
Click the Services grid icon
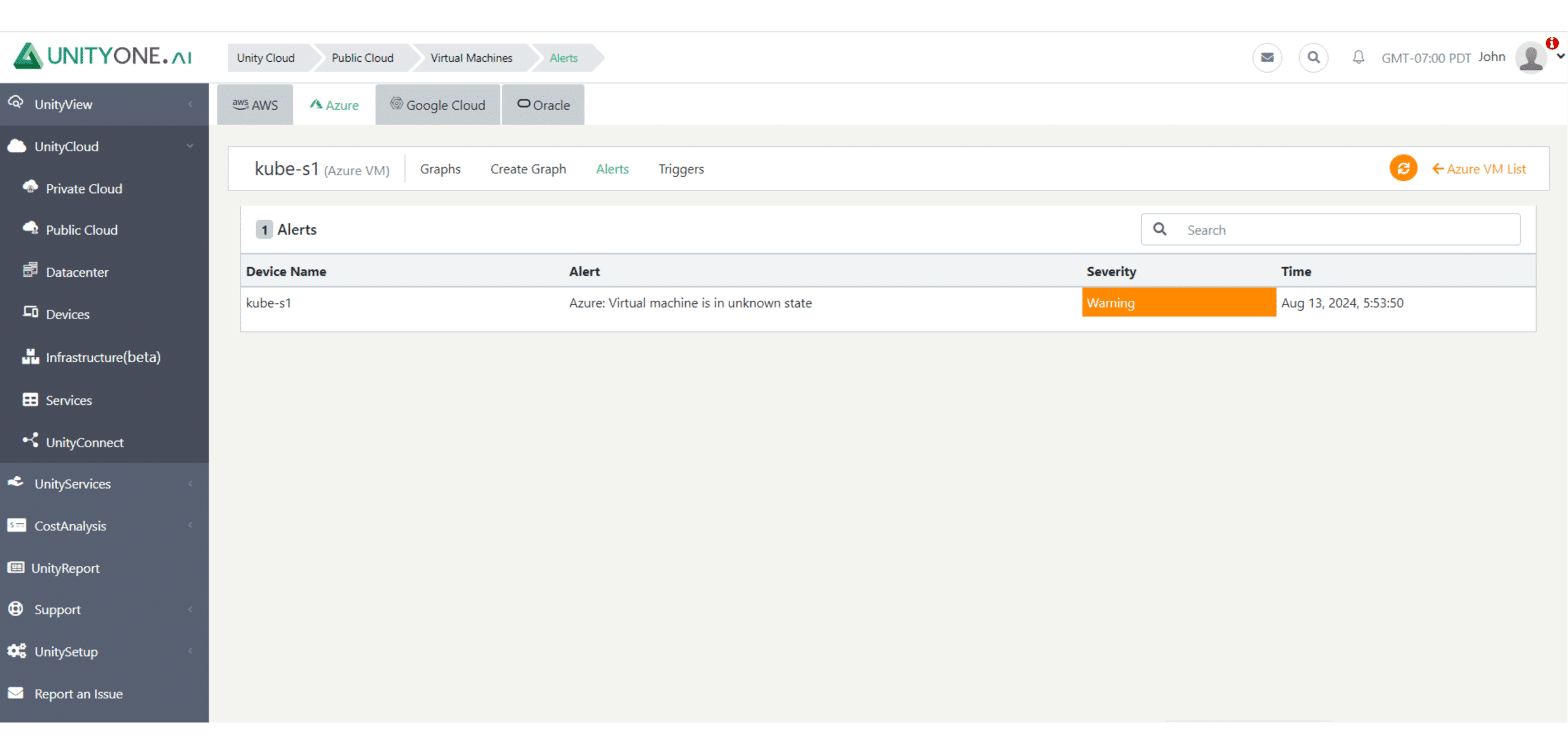[30, 399]
